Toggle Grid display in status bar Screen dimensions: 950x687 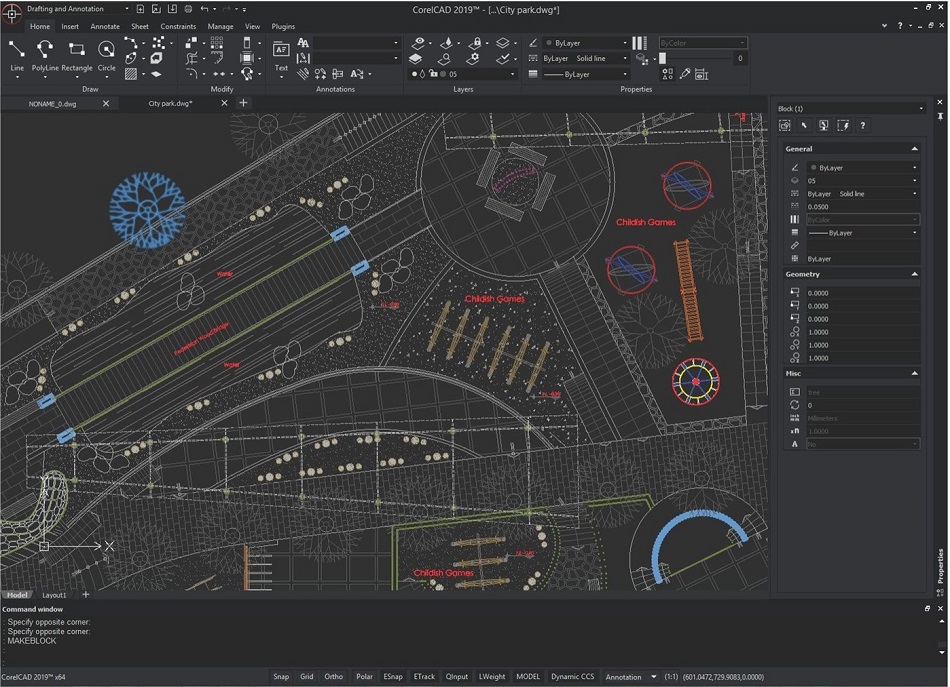click(x=307, y=677)
